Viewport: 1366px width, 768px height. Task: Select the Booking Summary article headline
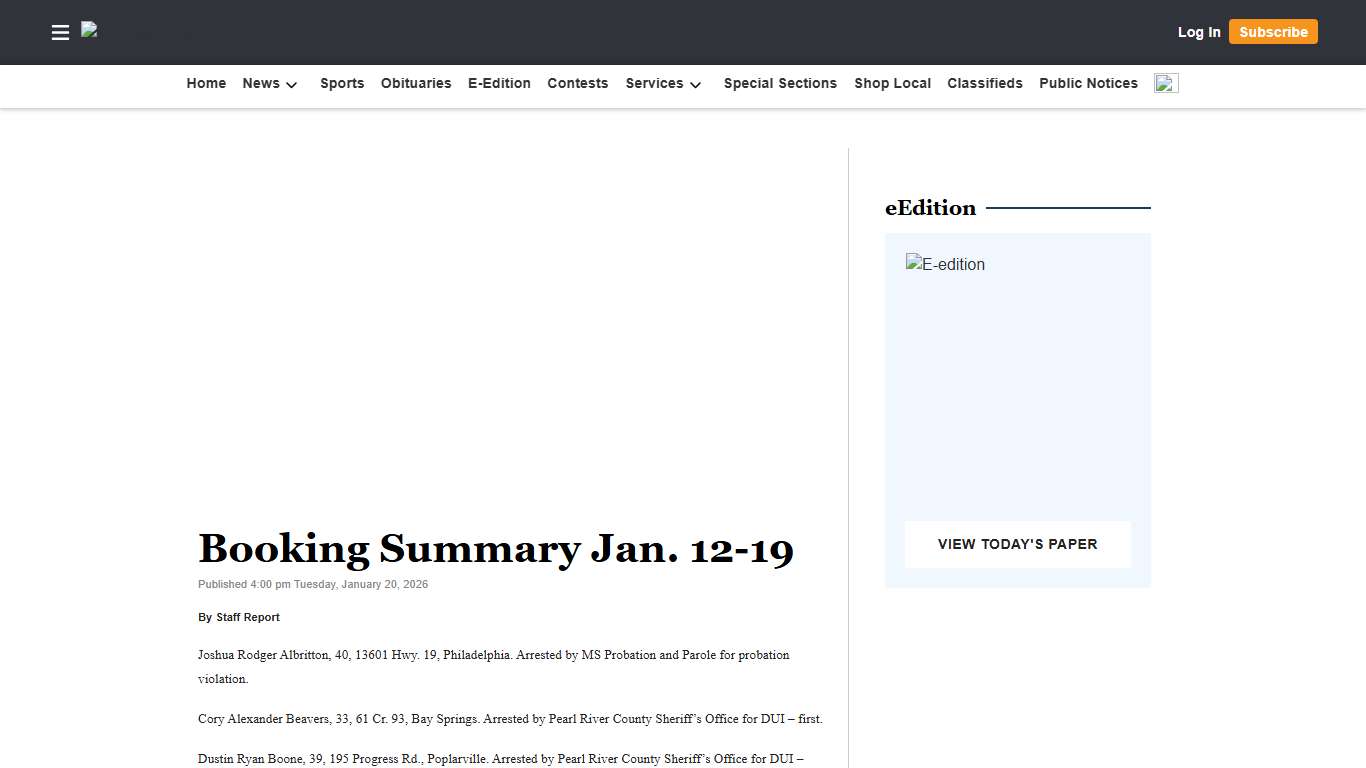click(x=495, y=548)
